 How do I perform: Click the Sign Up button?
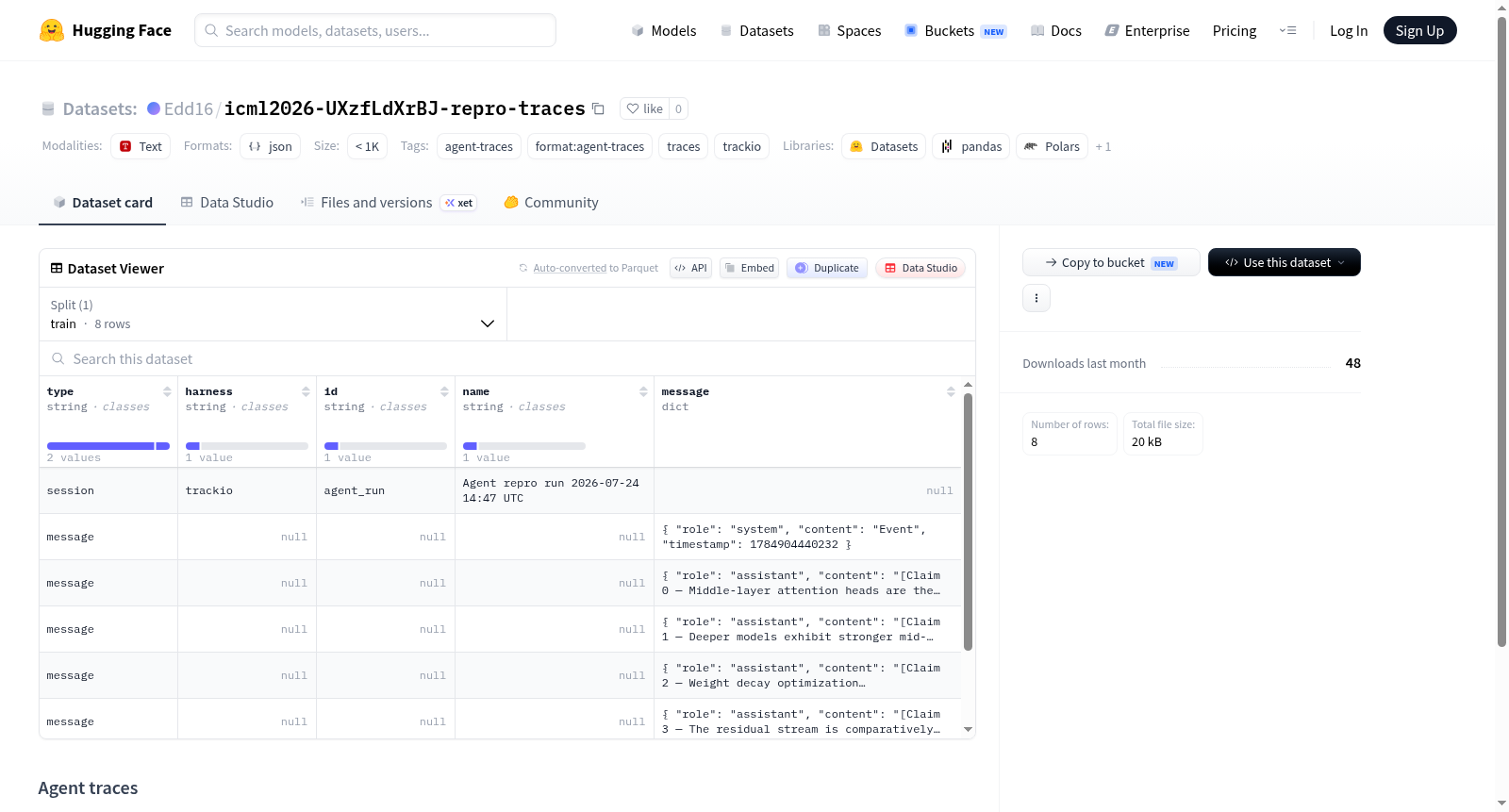(x=1419, y=30)
